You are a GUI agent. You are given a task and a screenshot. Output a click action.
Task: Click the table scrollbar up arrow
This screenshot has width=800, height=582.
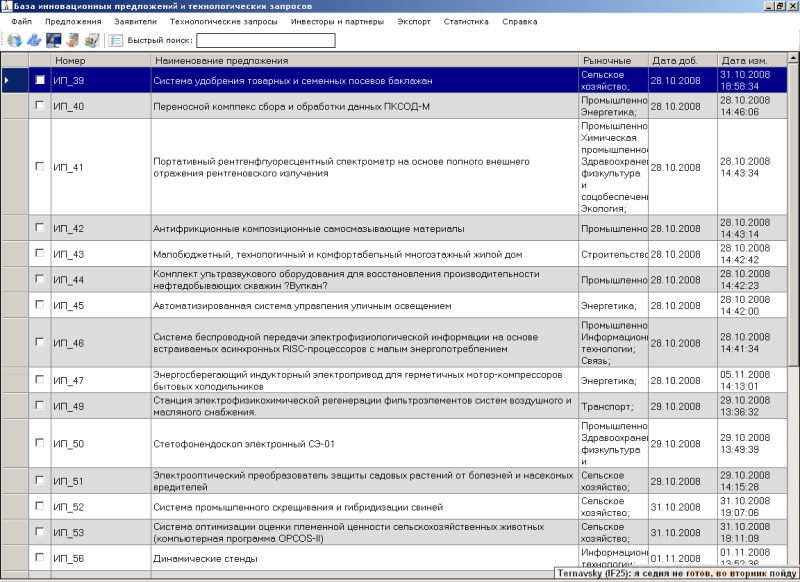[793, 58]
